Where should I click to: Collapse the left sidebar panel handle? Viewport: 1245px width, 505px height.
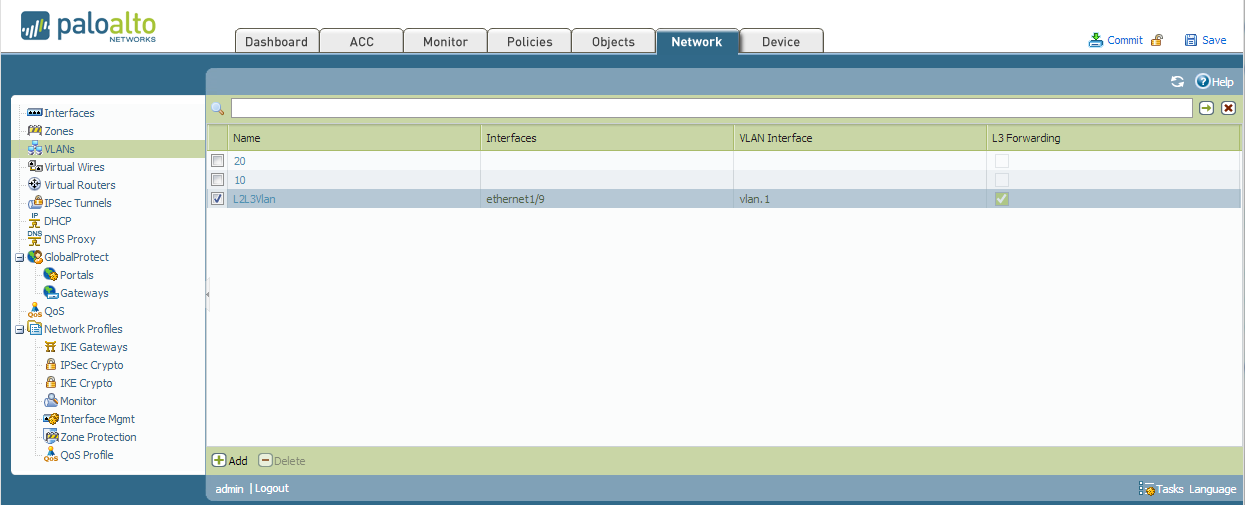[207, 294]
